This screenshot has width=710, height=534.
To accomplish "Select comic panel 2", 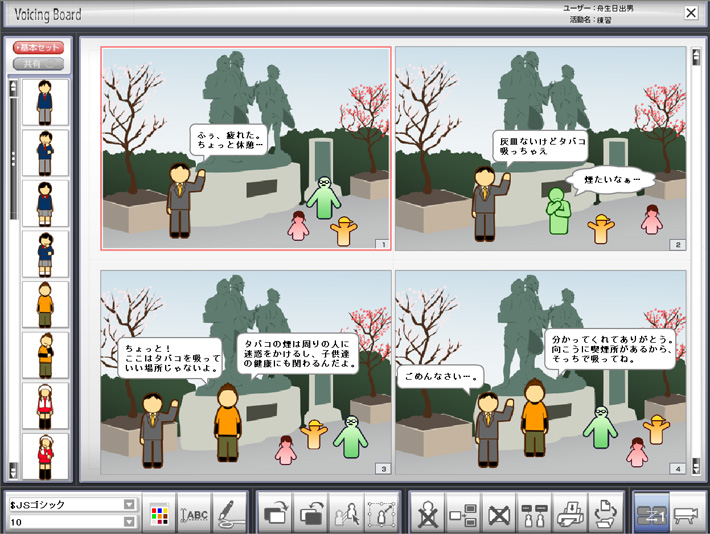I will 540,148.
